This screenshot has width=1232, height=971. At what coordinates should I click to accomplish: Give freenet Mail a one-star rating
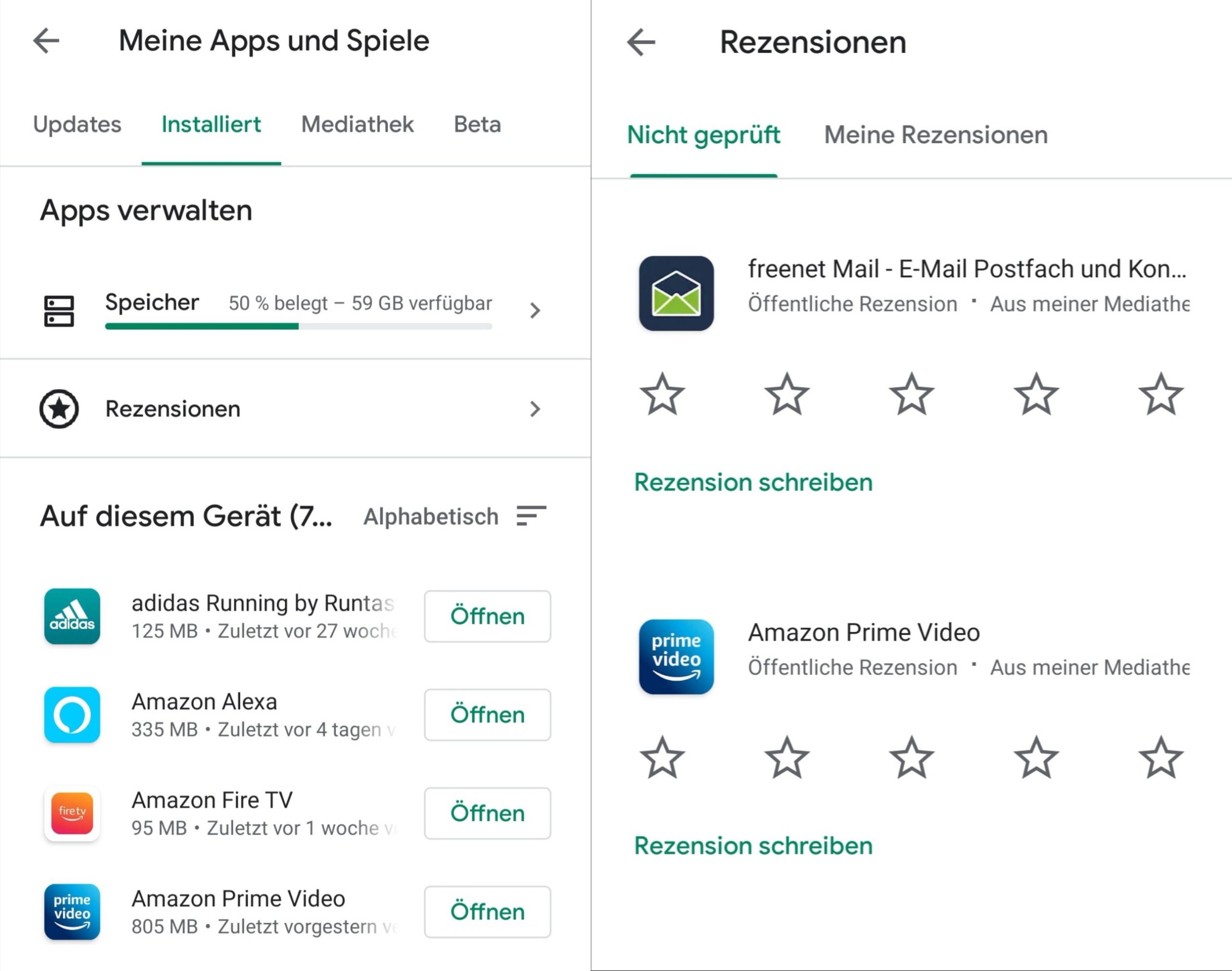coord(662,394)
